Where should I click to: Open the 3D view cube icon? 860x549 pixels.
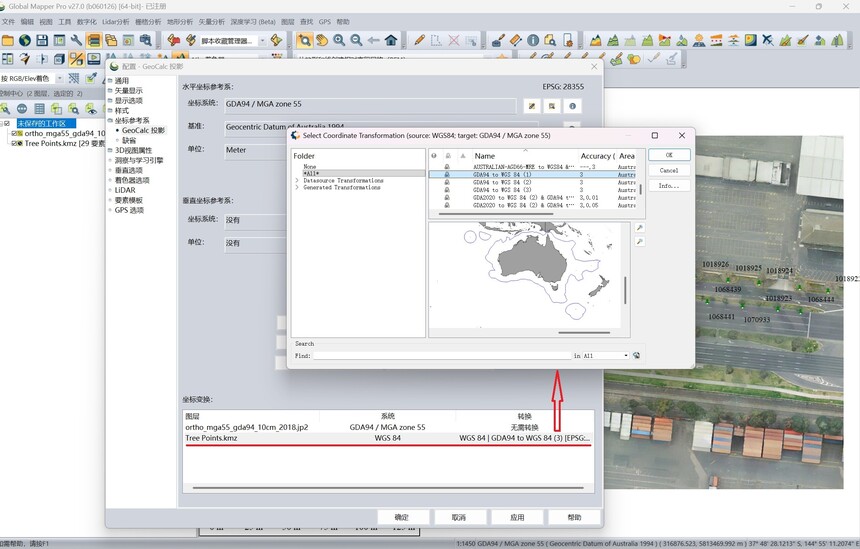[59, 59]
